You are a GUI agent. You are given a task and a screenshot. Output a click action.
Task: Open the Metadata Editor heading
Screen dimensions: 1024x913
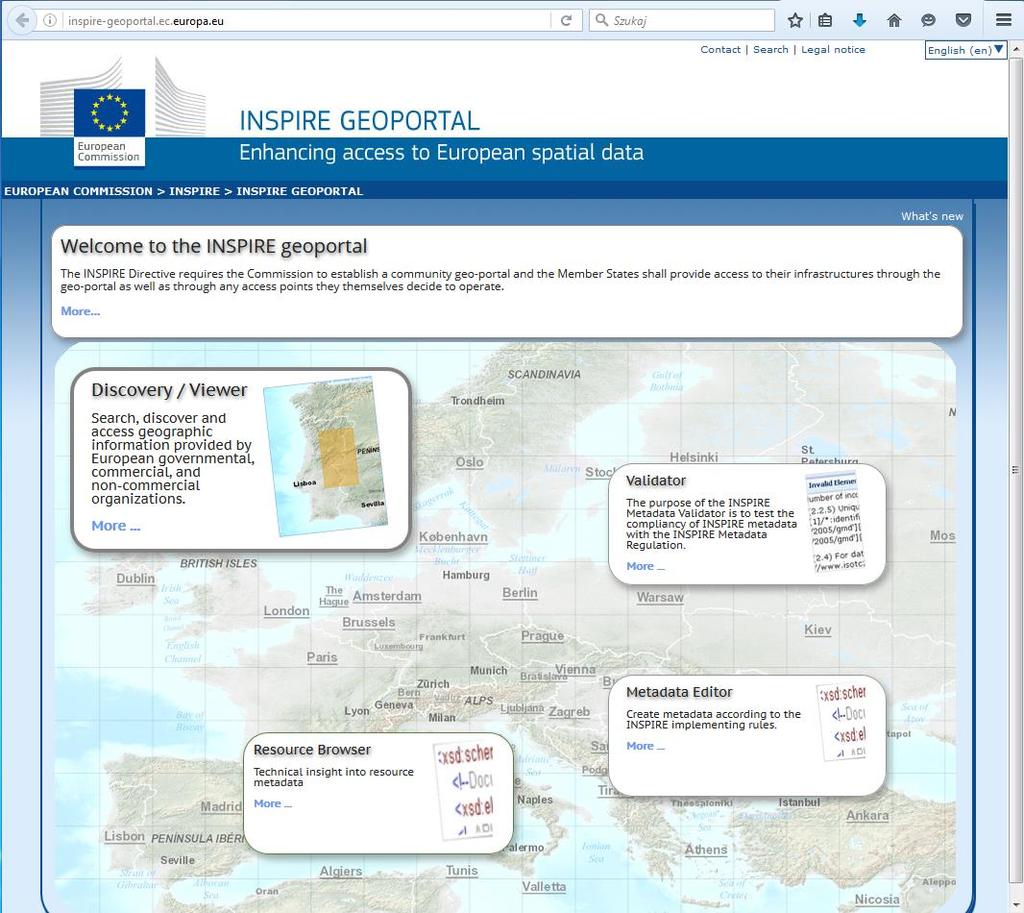679,692
